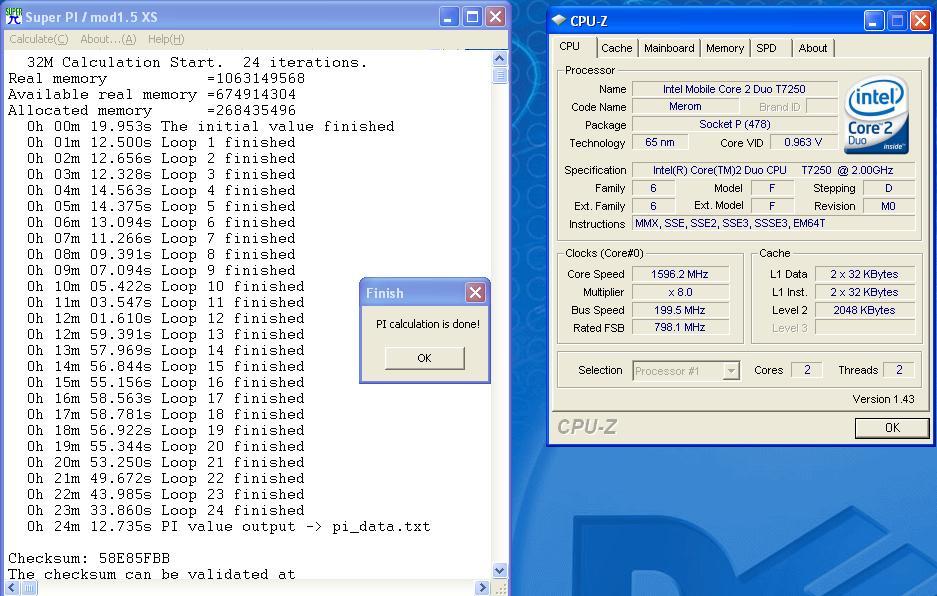The image size is (937, 596).
Task: Open the Calculate menu in Super PI
Action: (x=39, y=39)
